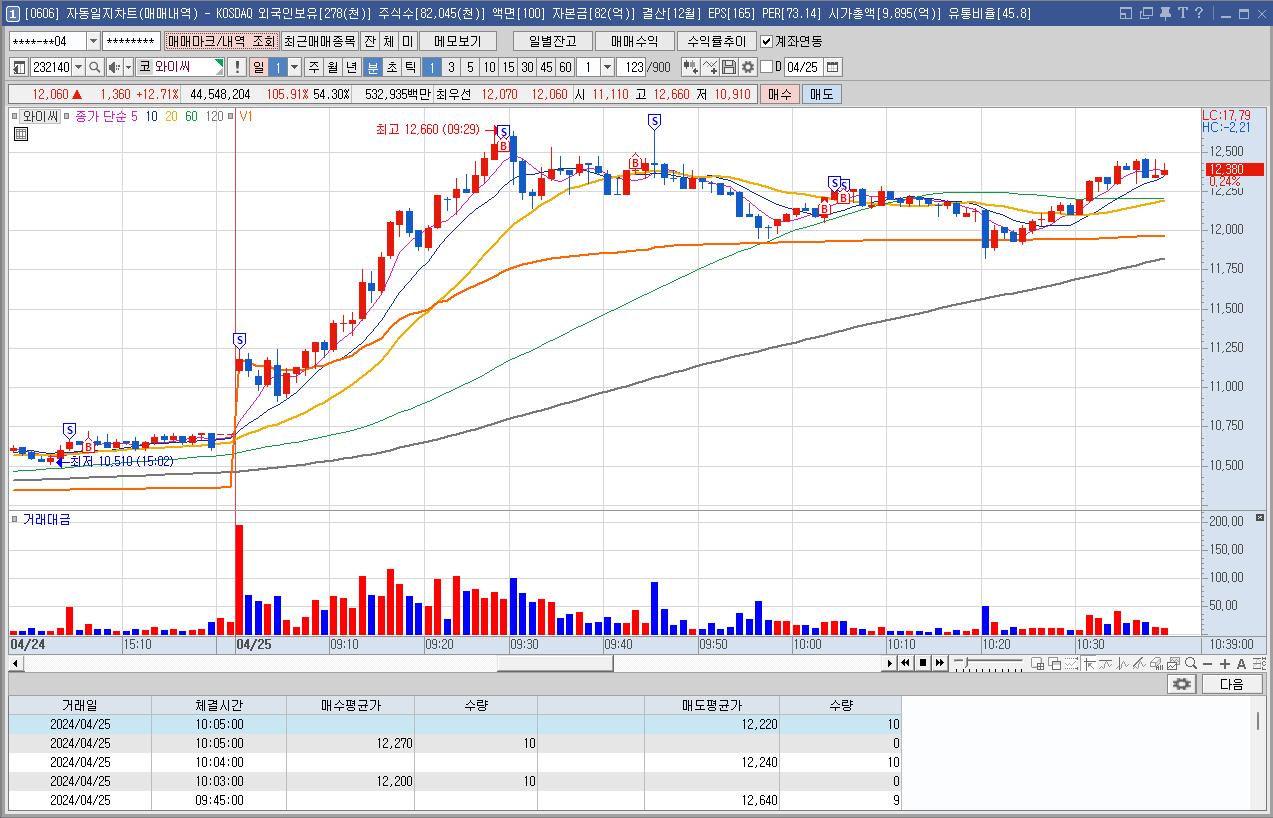Open 매매수익 button
Viewport: 1273px width, 818px height.
point(634,41)
